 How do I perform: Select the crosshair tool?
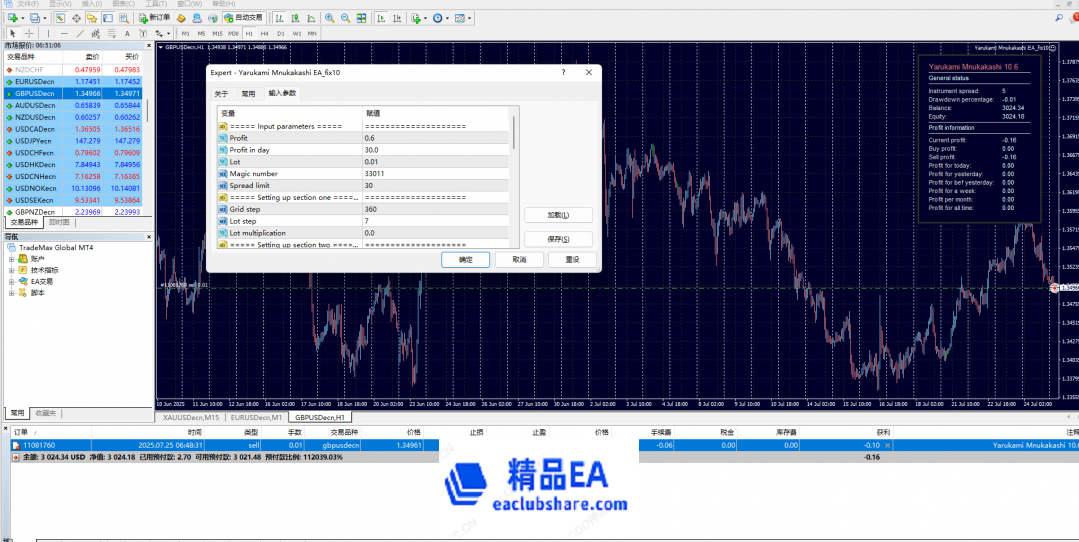point(29,33)
